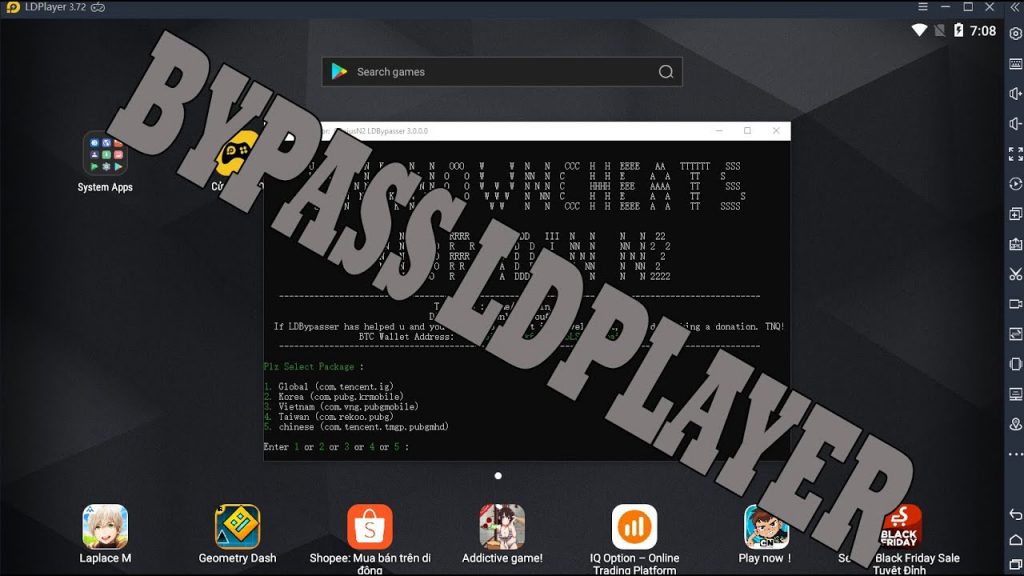Click the install APK sidebar icon

point(1016,244)
